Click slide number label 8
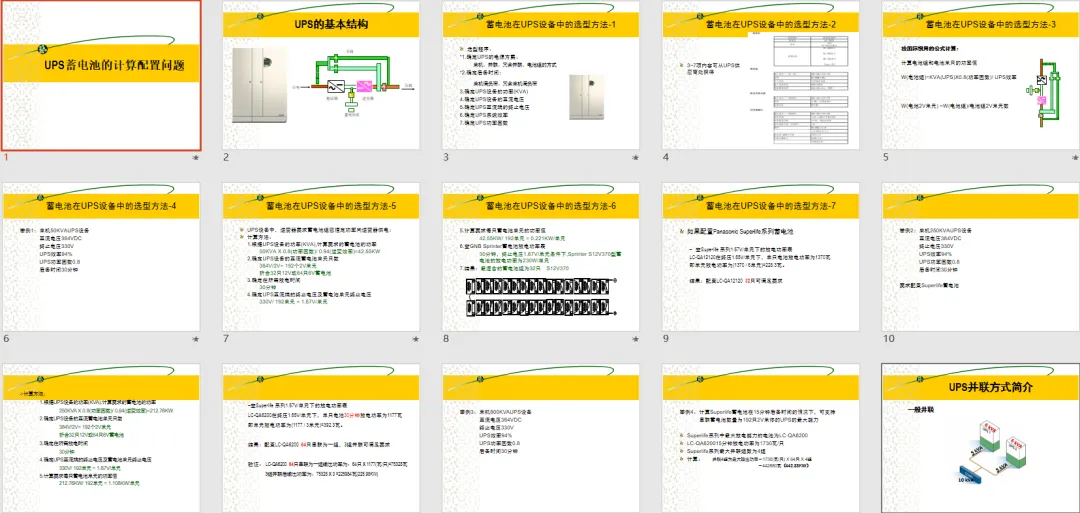The image size is (1080, 513). tap(446, 339)
